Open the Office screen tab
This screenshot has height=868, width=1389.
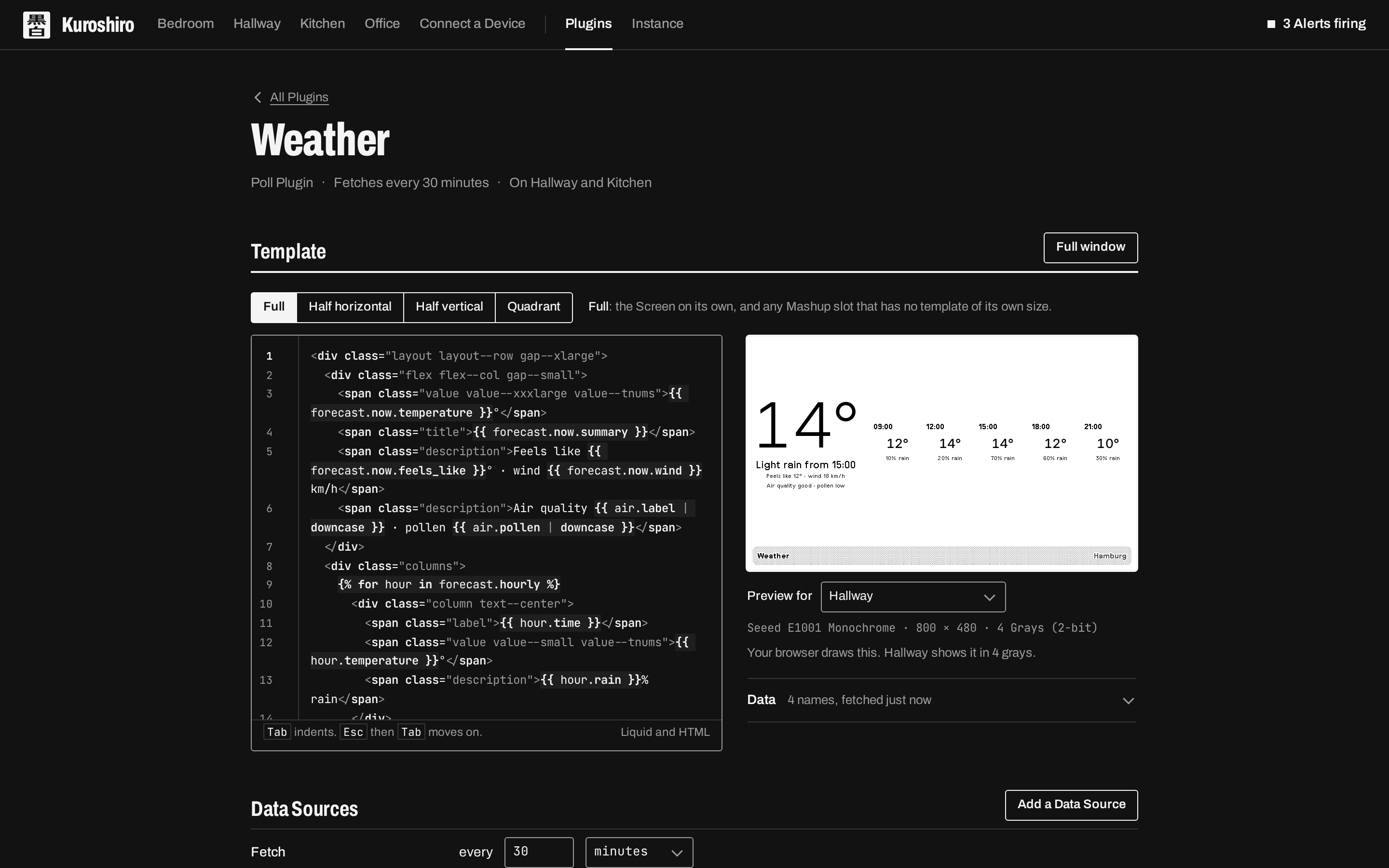tap(381, 24)
